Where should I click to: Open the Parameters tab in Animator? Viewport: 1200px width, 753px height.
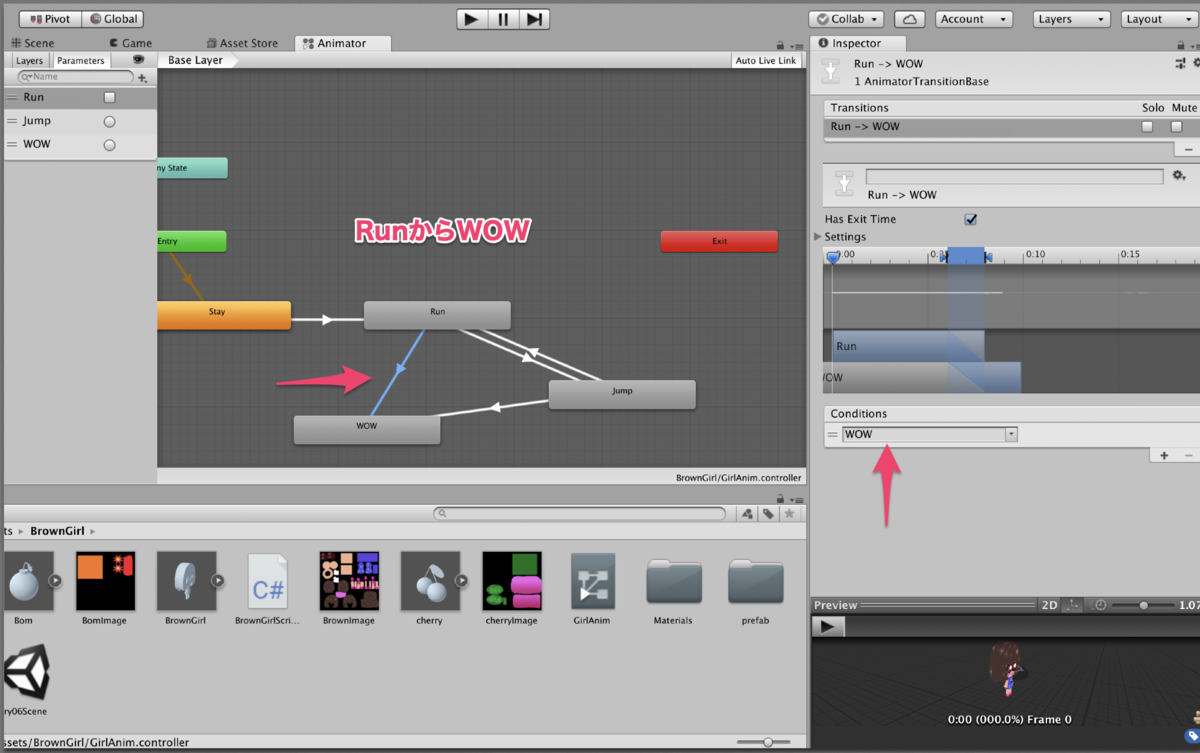80,61
